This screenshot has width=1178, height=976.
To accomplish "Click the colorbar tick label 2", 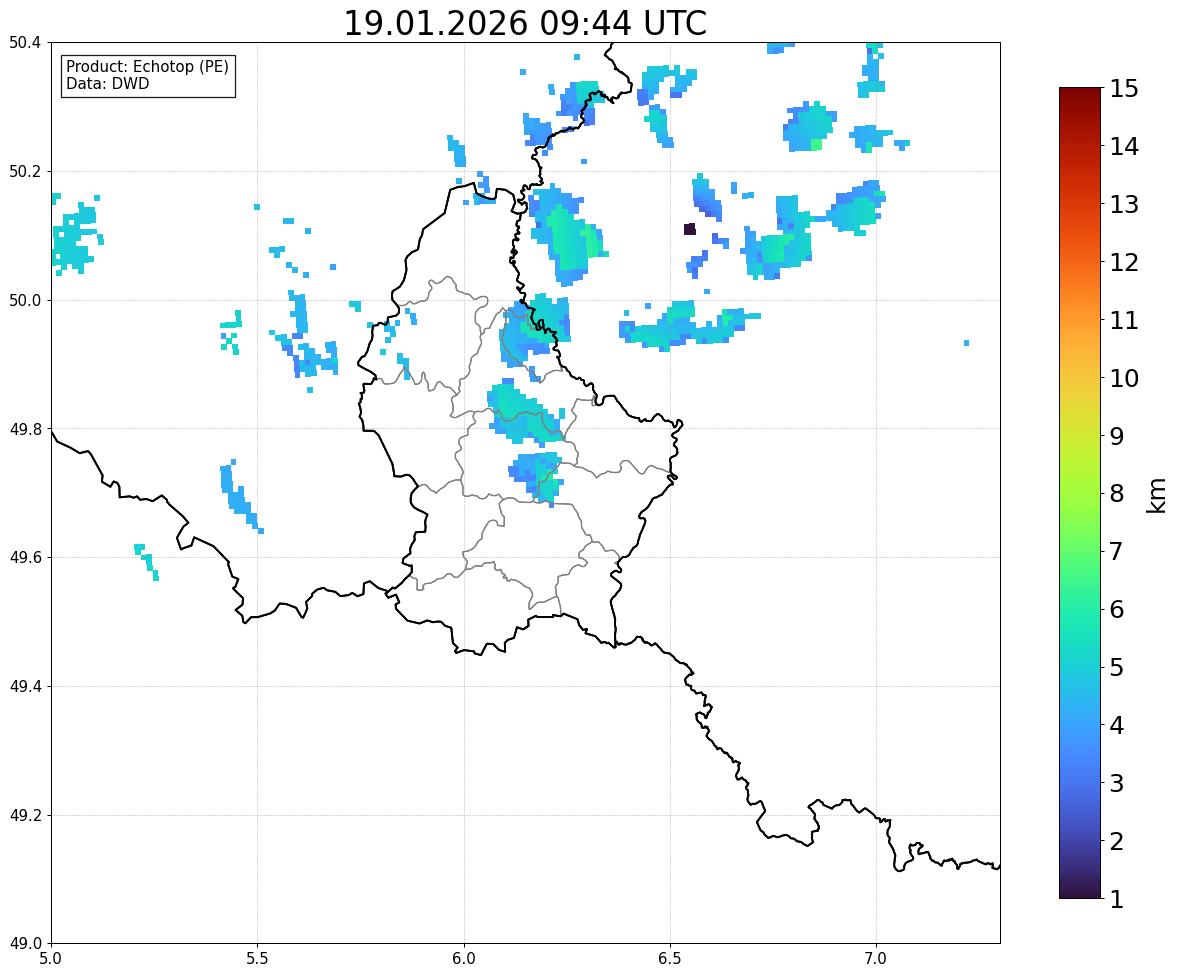I will 1117,841.
